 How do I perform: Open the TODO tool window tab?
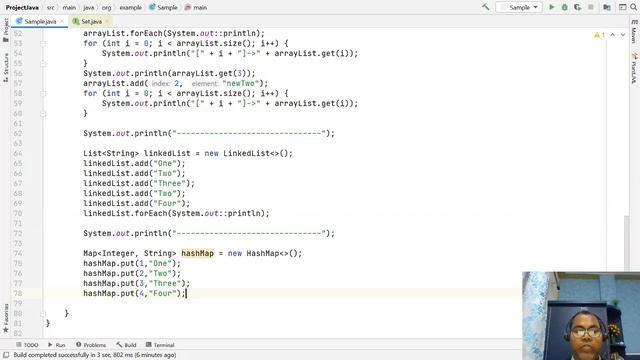pyautogui.click(x=27, y=345)
